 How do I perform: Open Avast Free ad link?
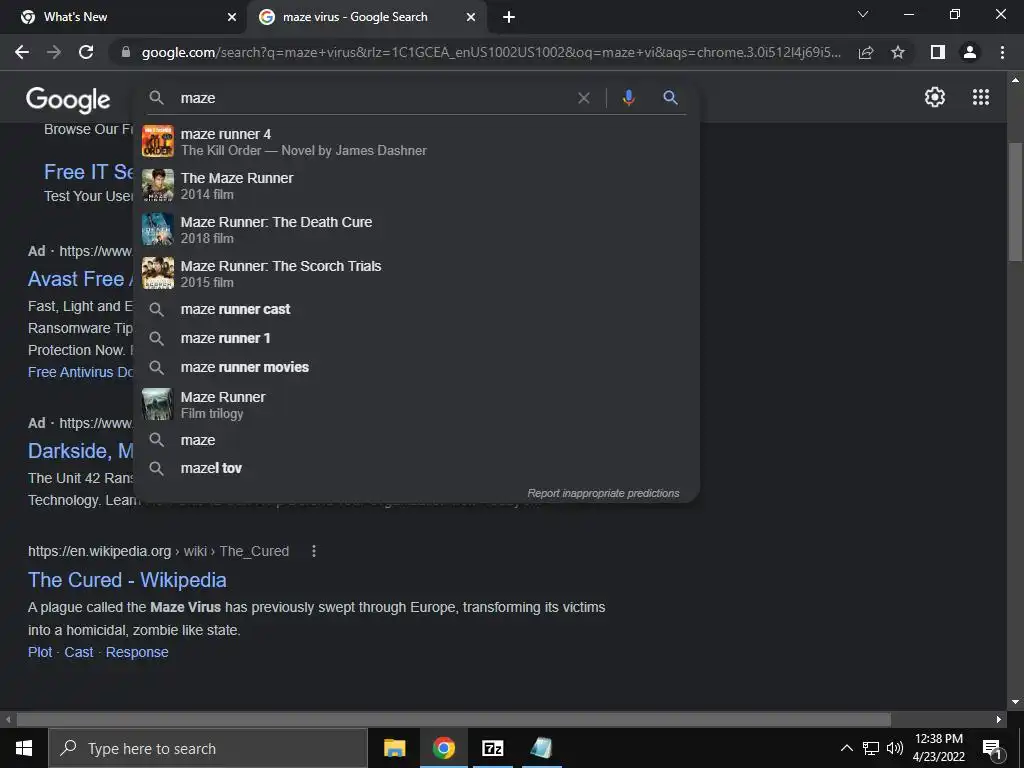tap(80, 279)
